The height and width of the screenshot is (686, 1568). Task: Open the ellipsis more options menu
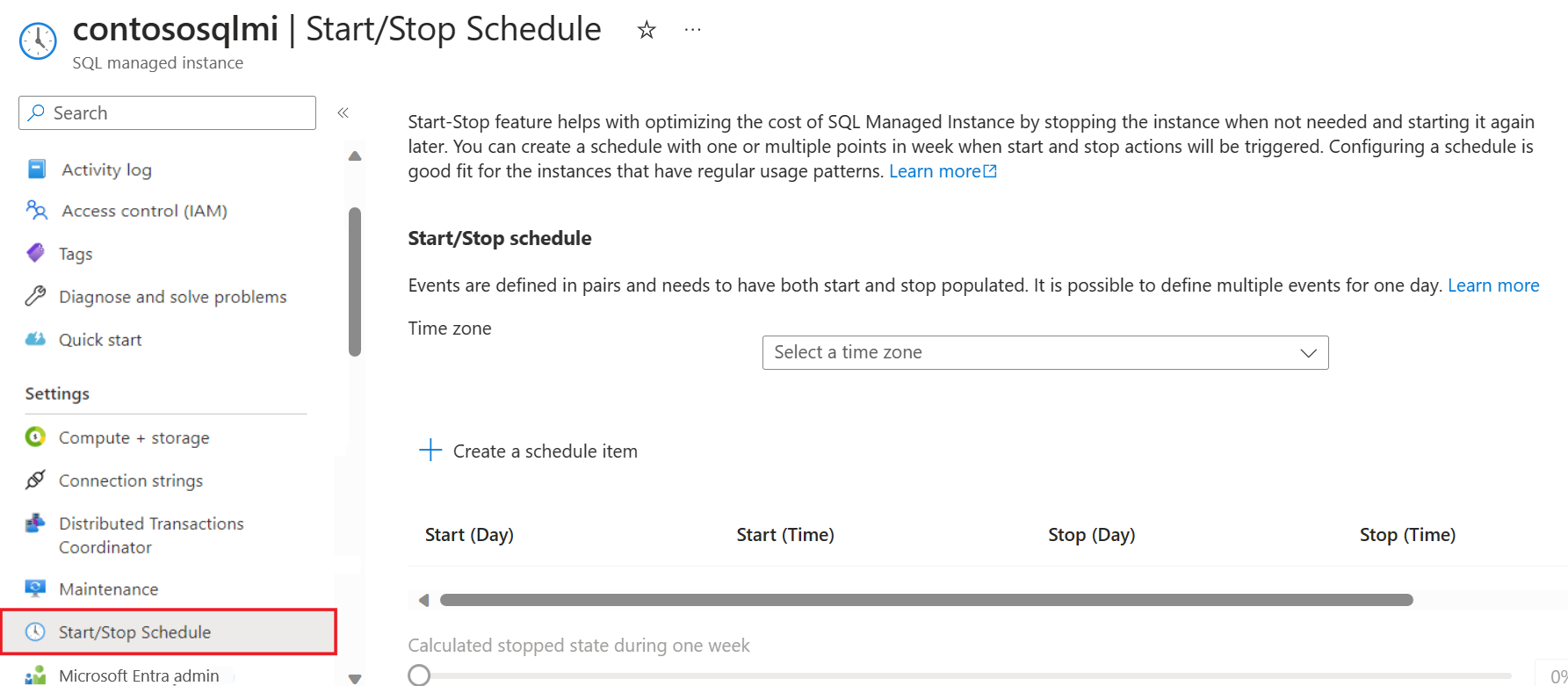tap(693, 30)
